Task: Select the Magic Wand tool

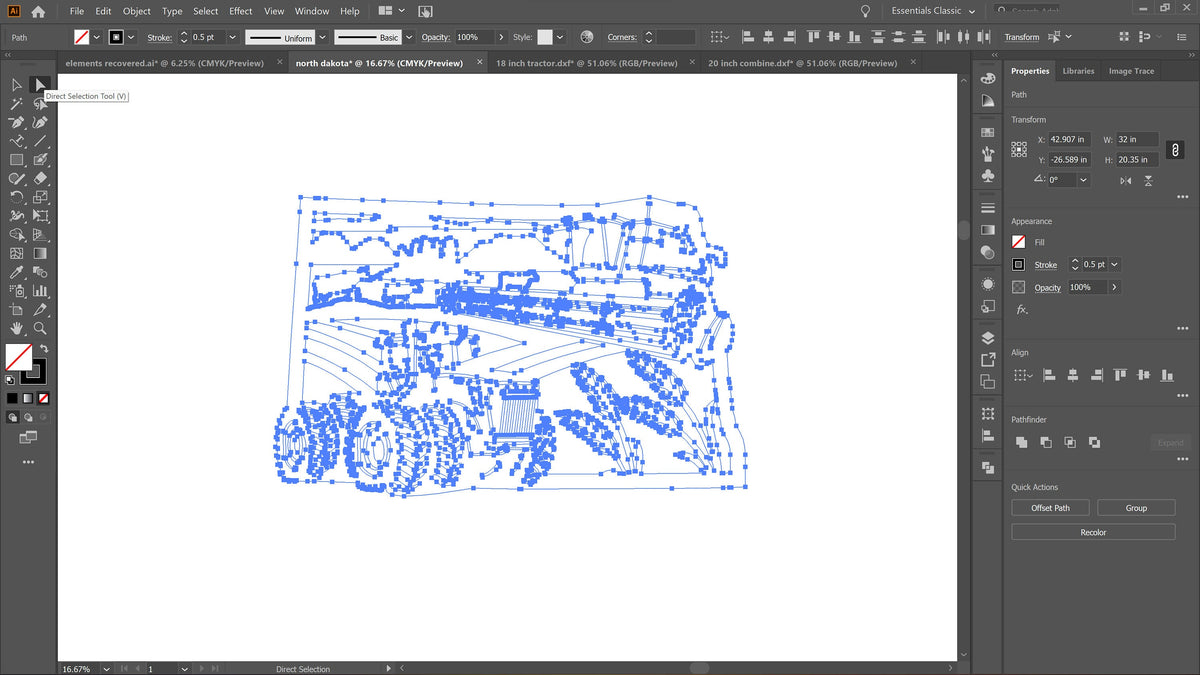Action: click(x=17, y=104)
